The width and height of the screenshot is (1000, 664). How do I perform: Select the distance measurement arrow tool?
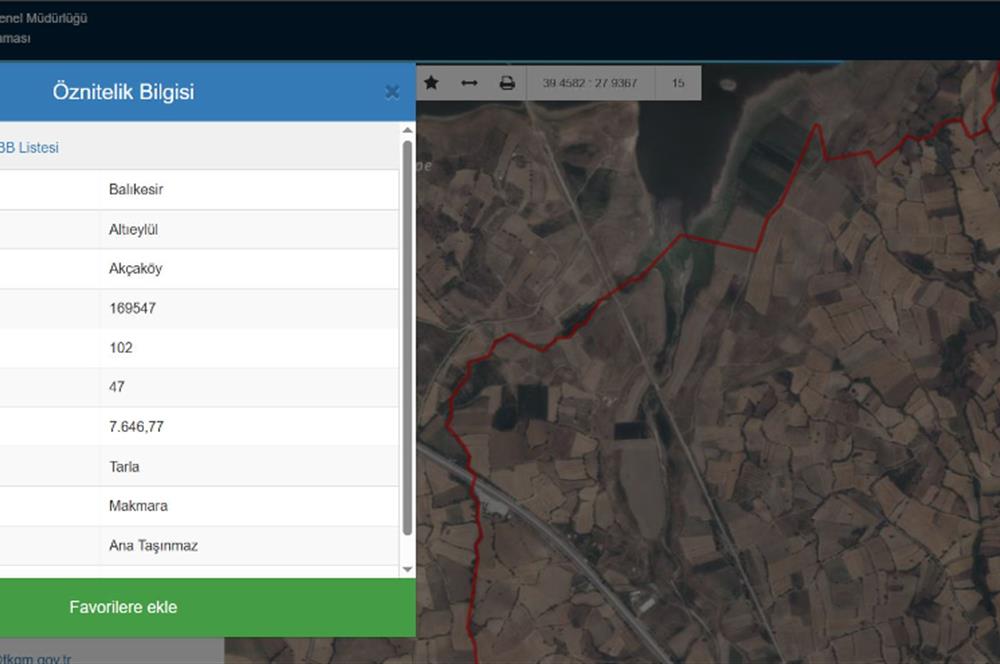pyautogui.click(x=469, y=83)
